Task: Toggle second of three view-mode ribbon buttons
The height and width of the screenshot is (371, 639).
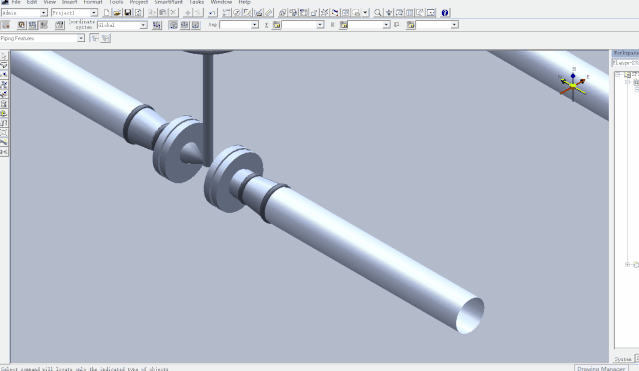Action: [x=185, y=25]
